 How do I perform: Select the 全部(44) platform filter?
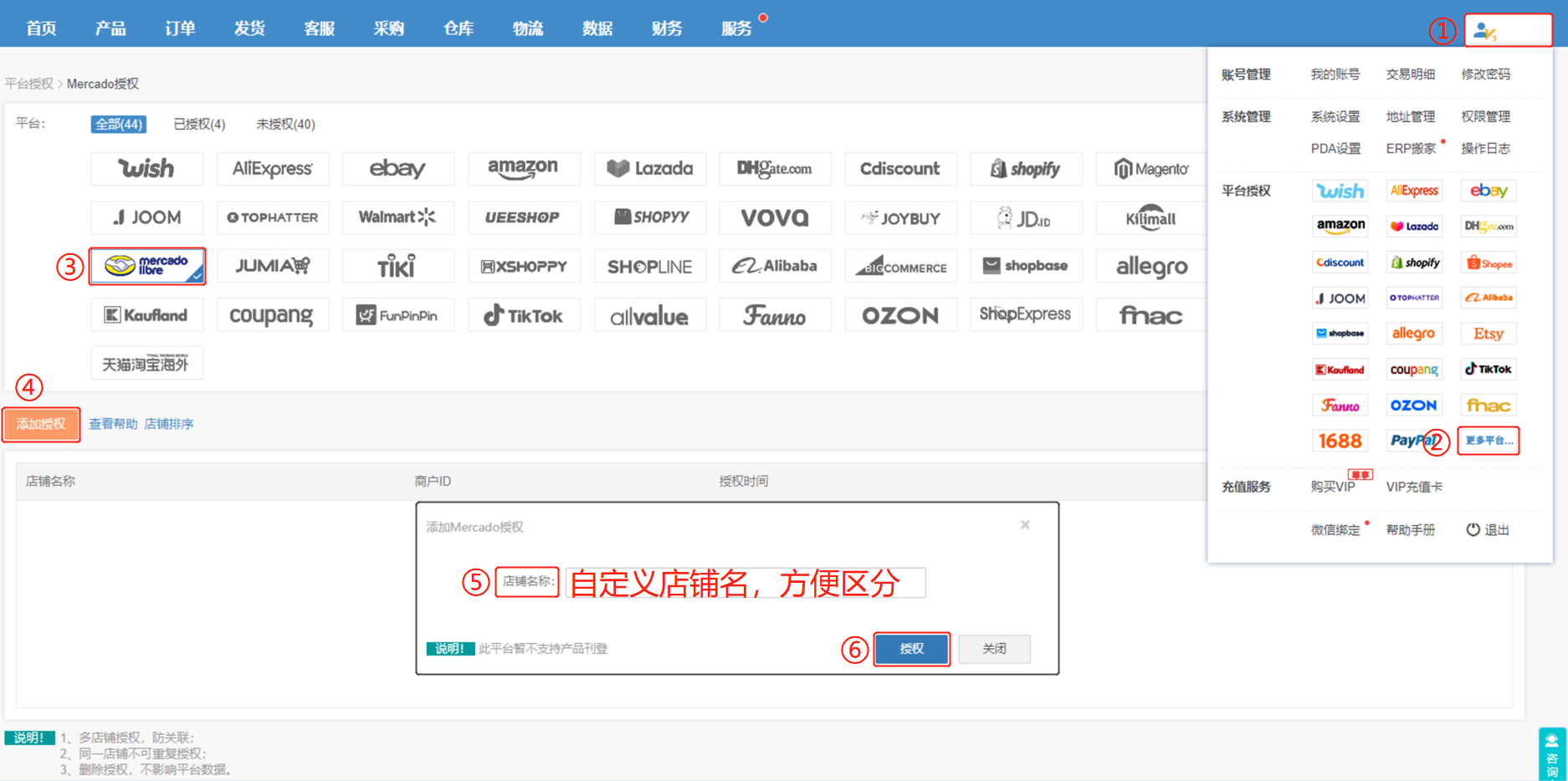pyautogui.click(x=119, y=125)
